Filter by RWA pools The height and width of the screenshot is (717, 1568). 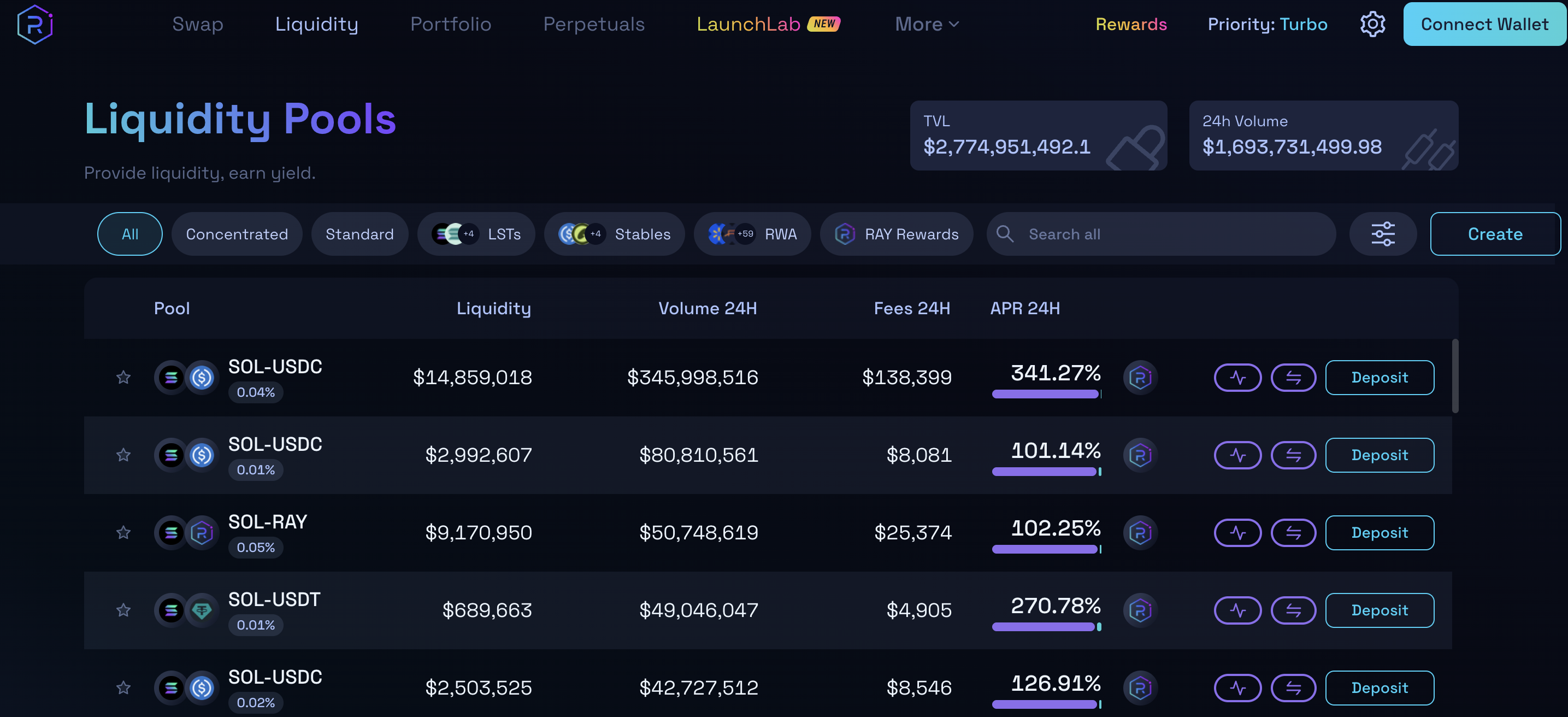(752, 234)
